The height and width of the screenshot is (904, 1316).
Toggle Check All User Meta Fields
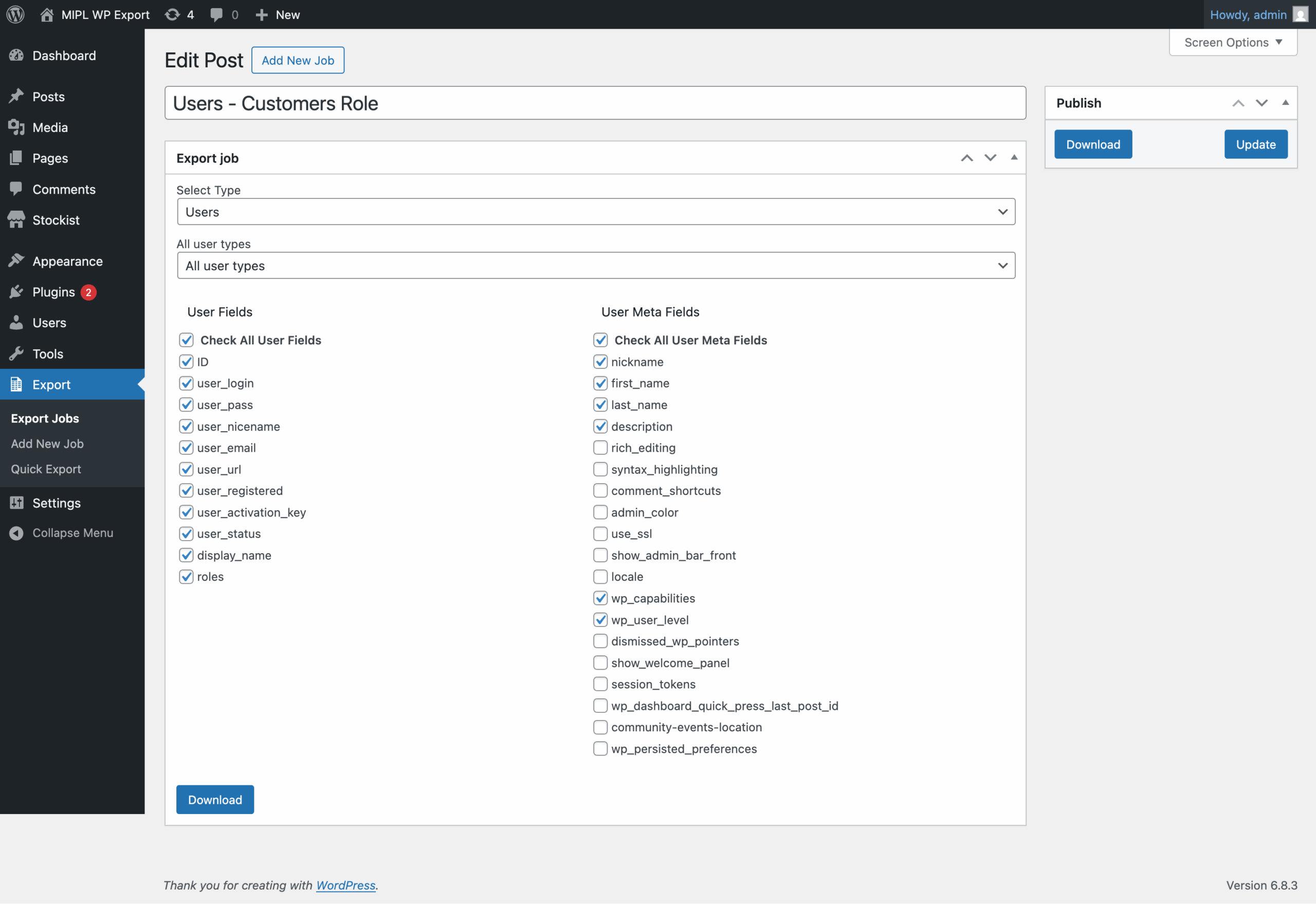pos(600,340)
